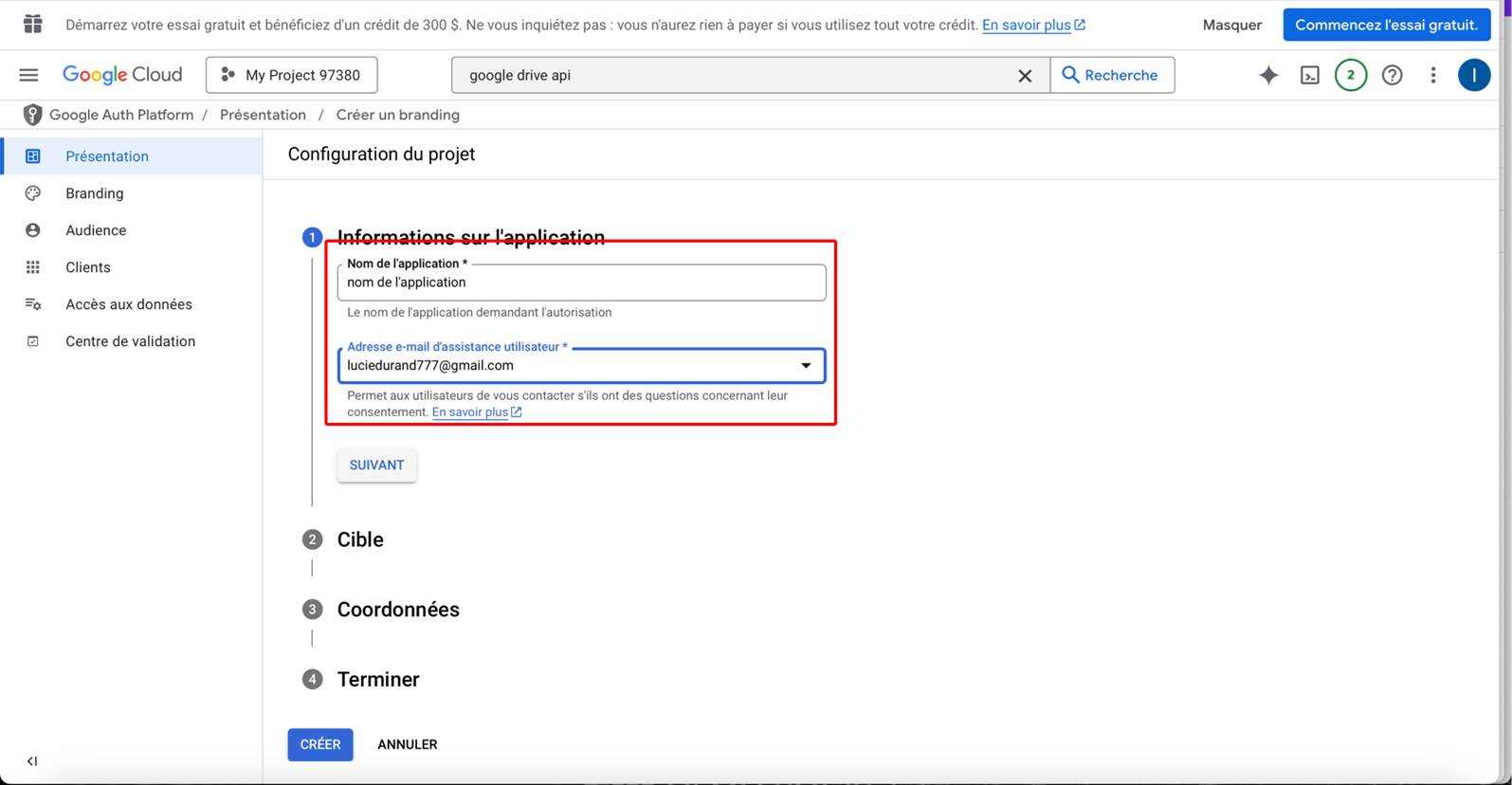
Task: Select Branding in the sidebar
Action: point(94,193)
